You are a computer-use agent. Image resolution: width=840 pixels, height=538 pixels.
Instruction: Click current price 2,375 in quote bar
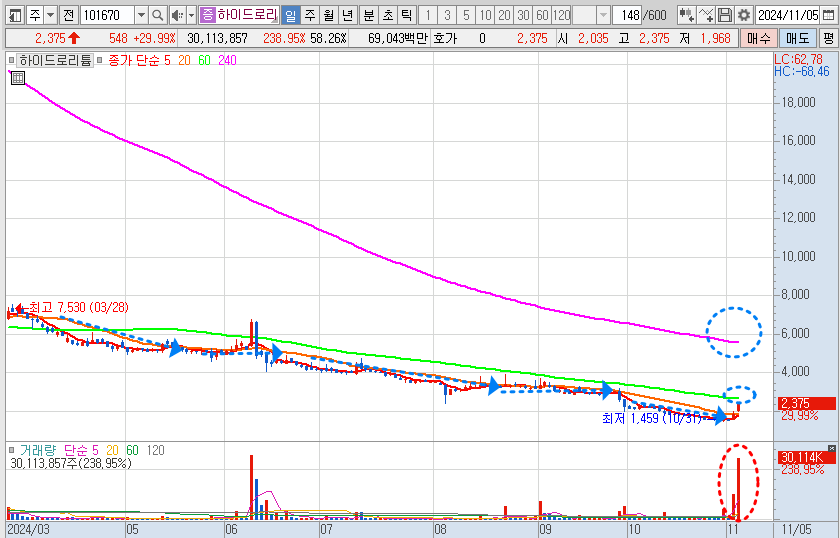click(50, 39)
